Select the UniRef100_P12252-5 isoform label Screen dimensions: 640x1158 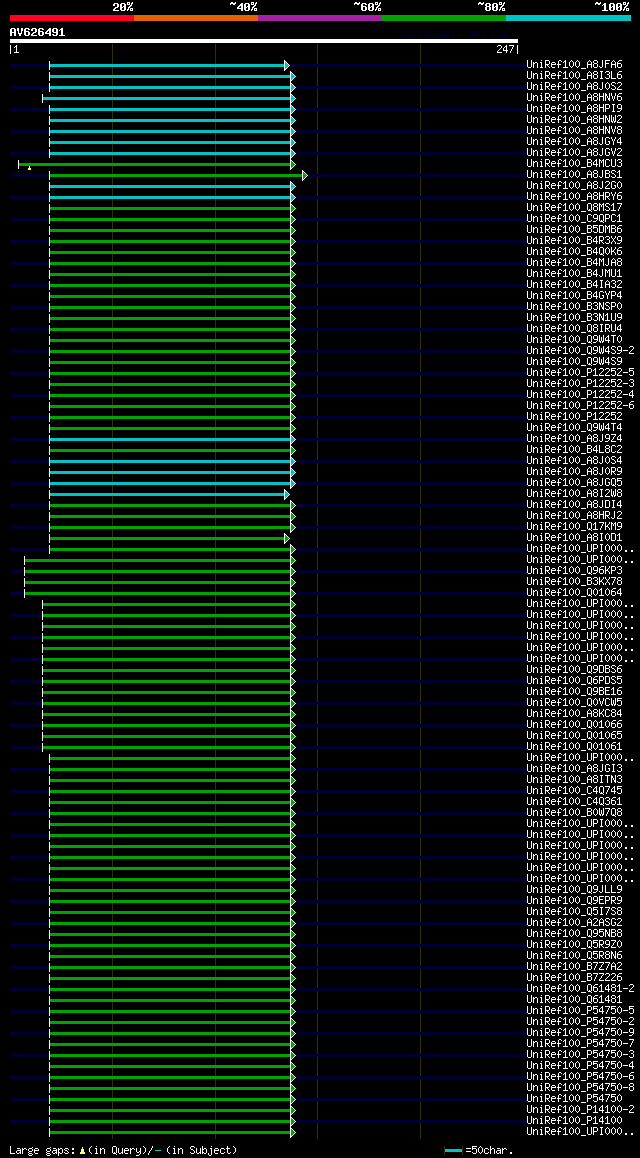pos(580,372)
